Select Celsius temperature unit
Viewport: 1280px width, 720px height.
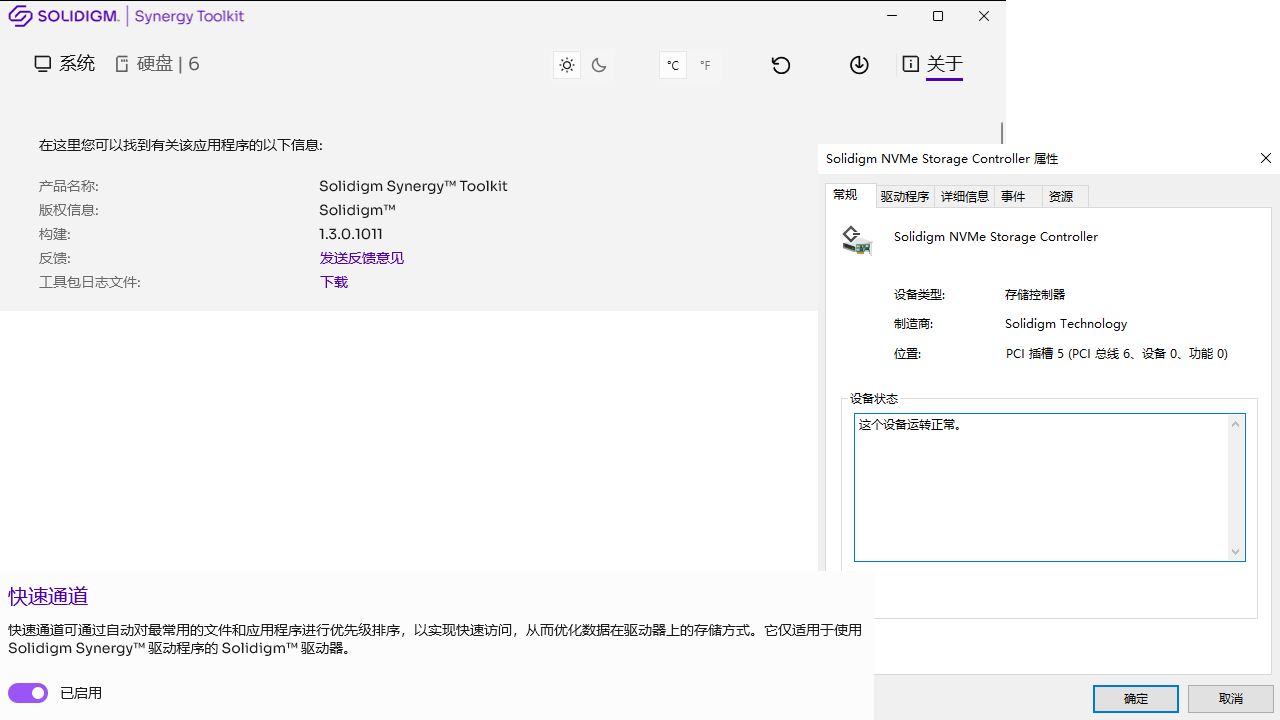coord(673,65)
